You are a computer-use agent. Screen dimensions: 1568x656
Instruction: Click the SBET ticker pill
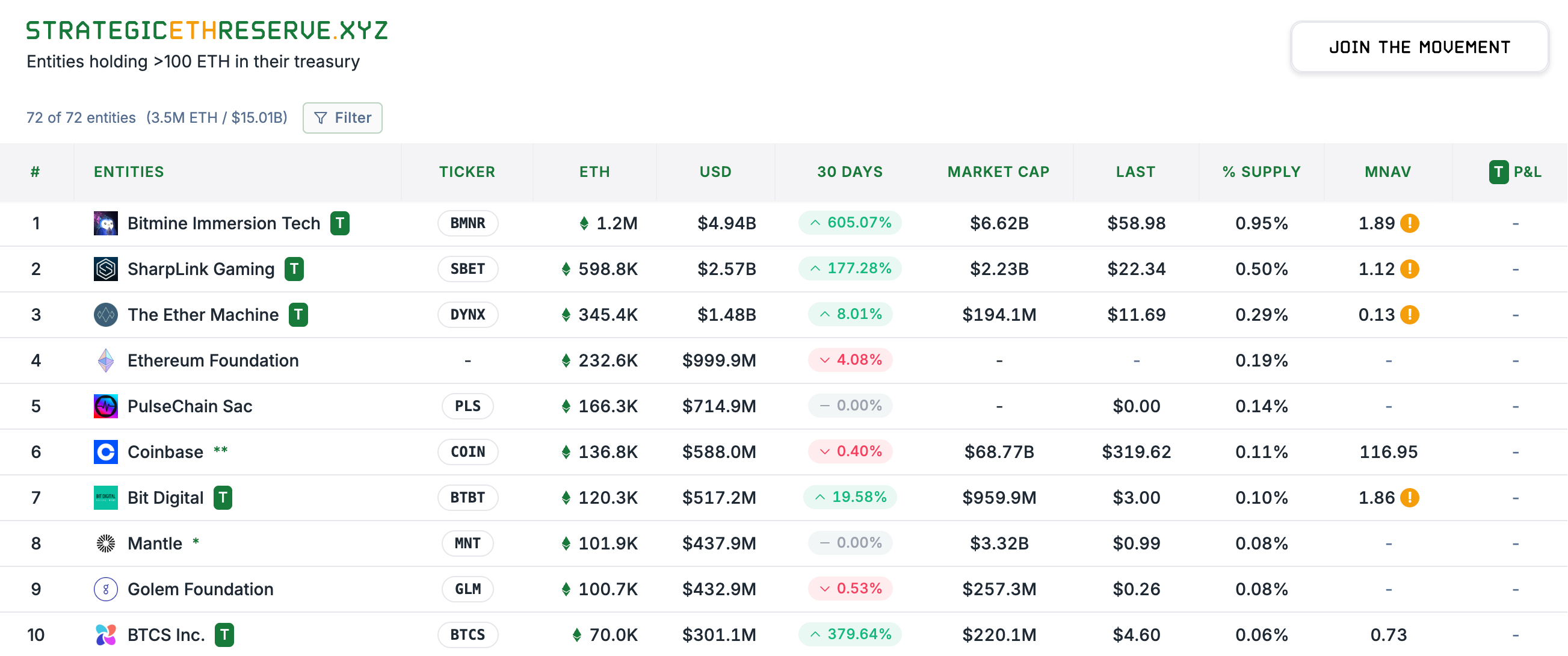[468, 268]
